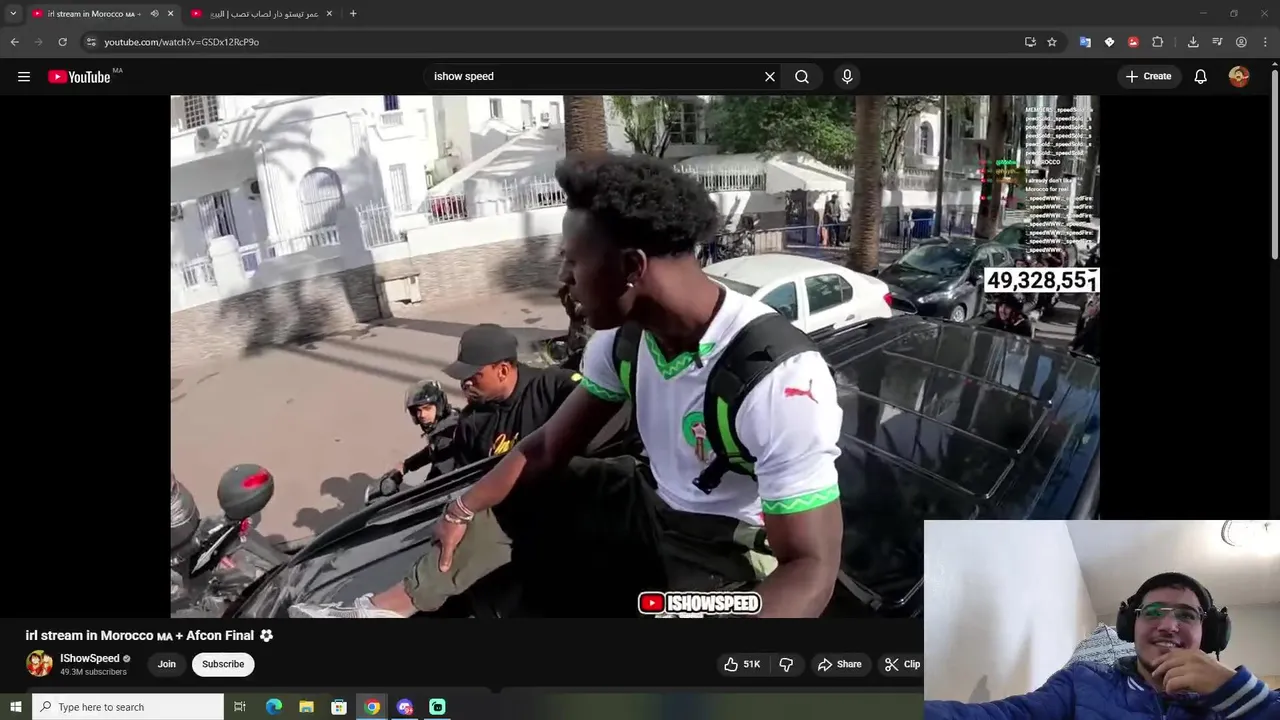Select the address bar URL
The height and width of the screenshot is (720, 1280).
(181, 42)
